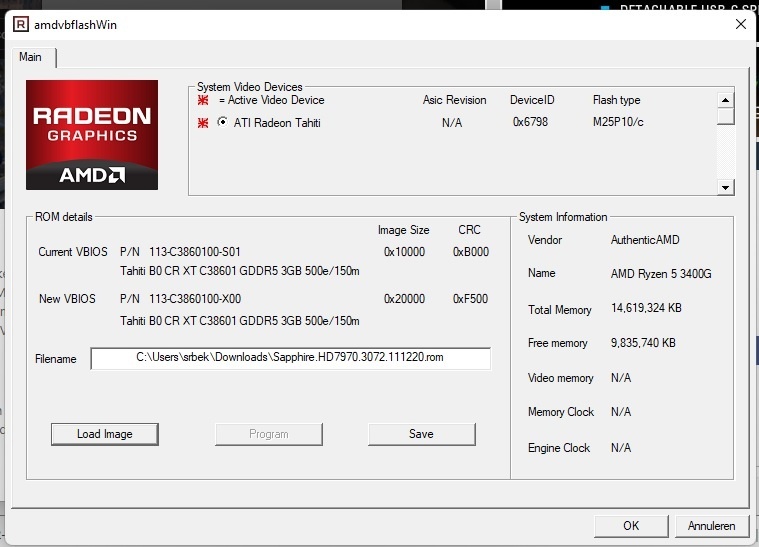Image resolution: width=759 pixels, height=547 pixels.
Task: Select the ATI Radeon Tahiti radio button
Action: (222, 122)
